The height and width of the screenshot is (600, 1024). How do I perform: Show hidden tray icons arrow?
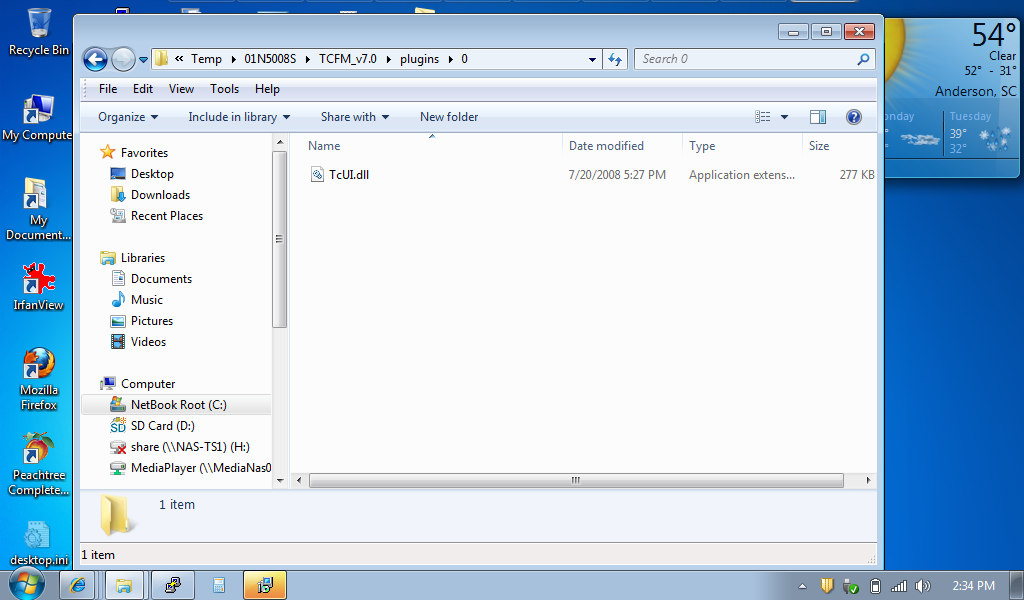pos(802,586)
